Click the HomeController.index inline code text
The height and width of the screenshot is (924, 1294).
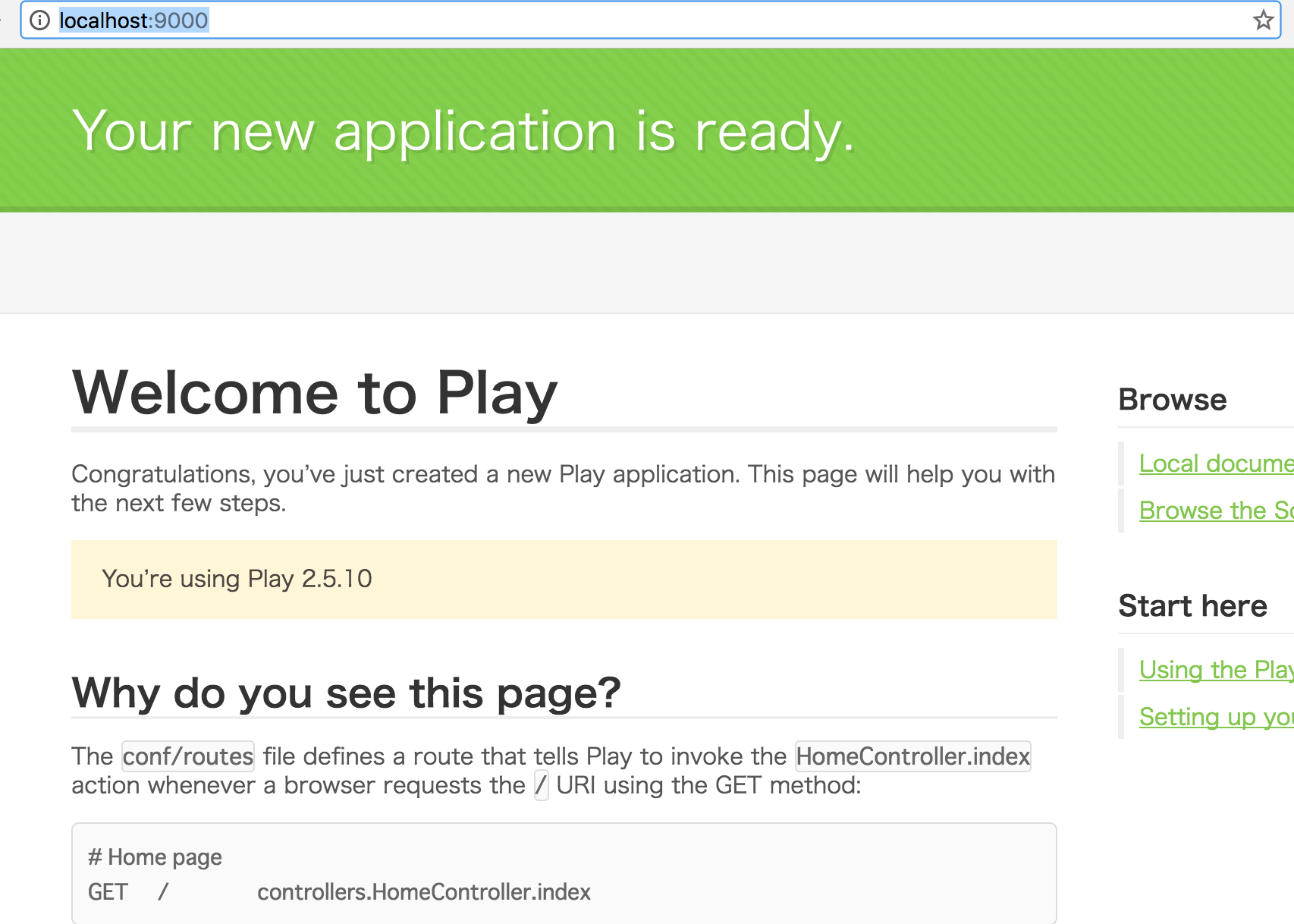tap(912, 756)
